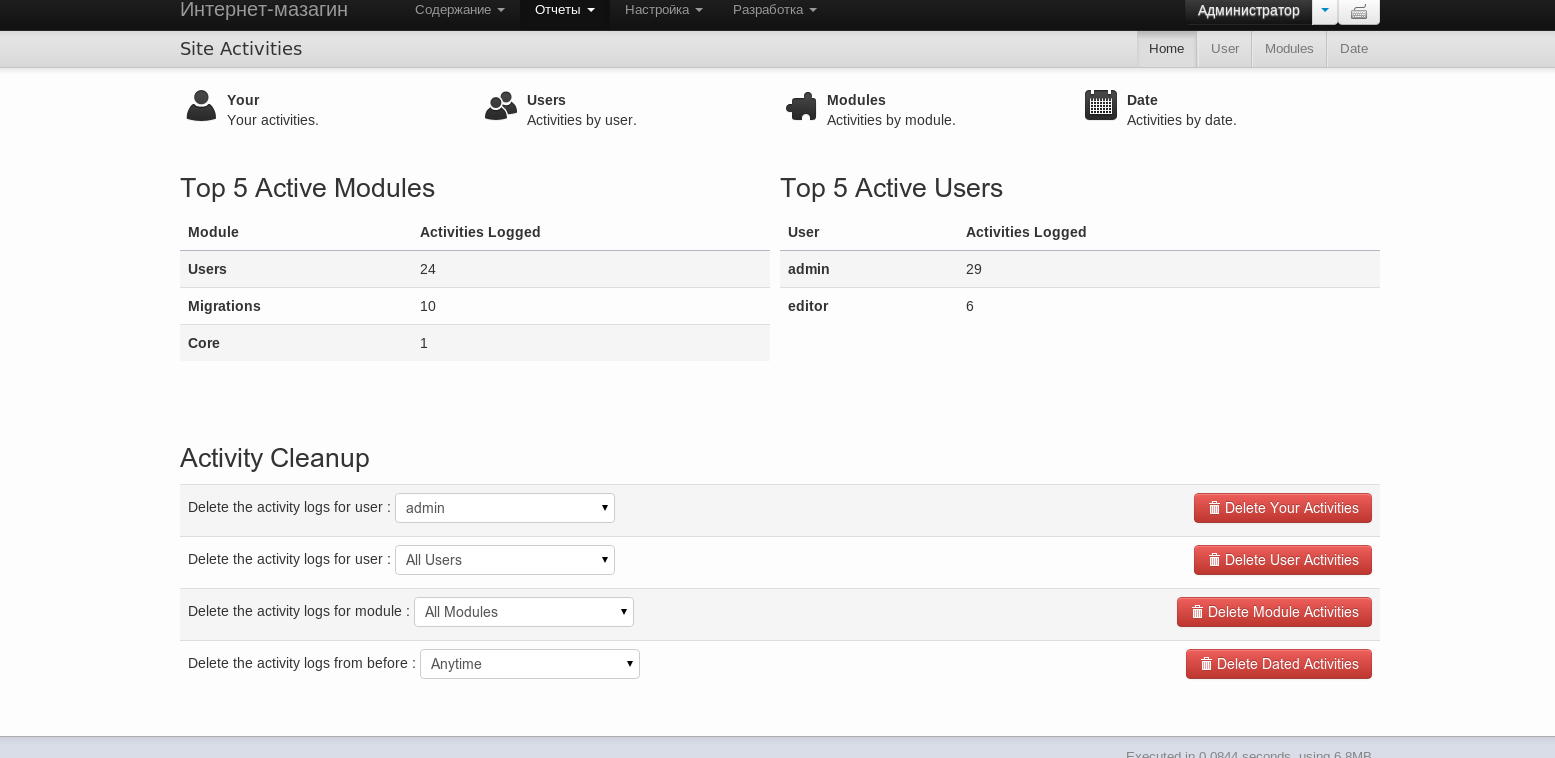Open the Разработка menu
The image size is (1555, 758).
tap(775, 10)
